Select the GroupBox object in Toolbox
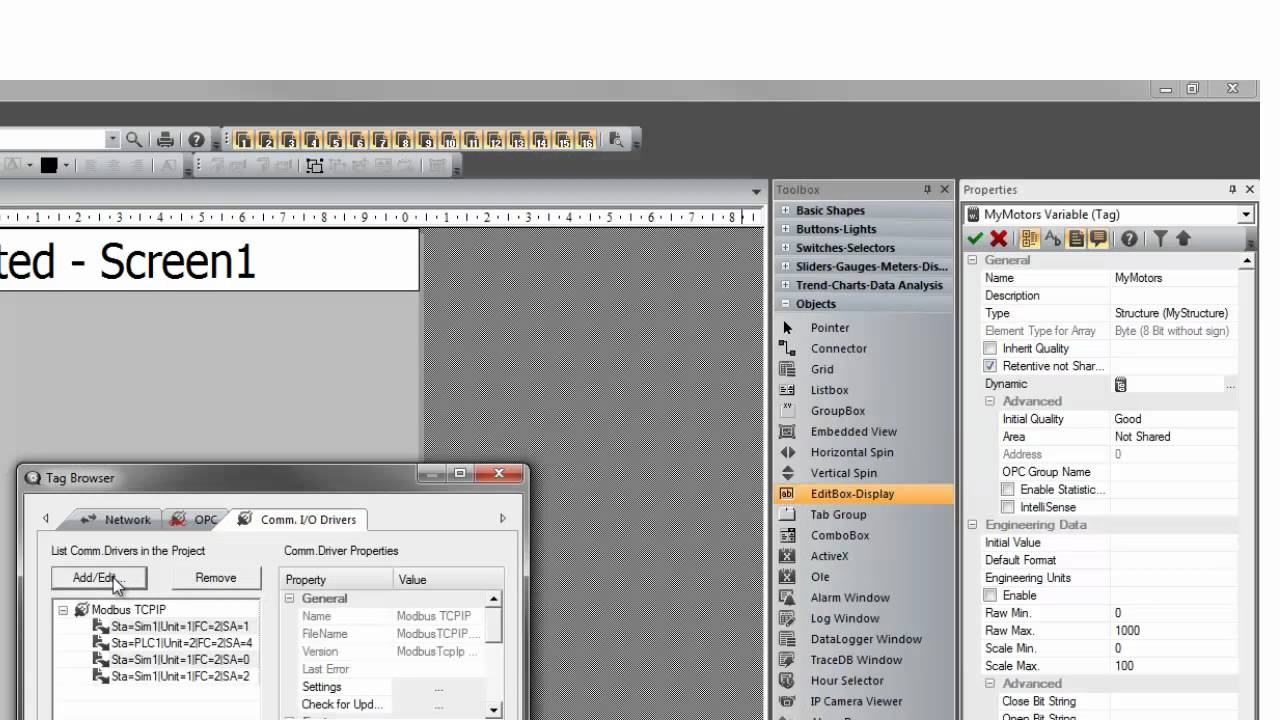Image resolution: width=1280 pixels, height=720 pixels. [837, 411]
